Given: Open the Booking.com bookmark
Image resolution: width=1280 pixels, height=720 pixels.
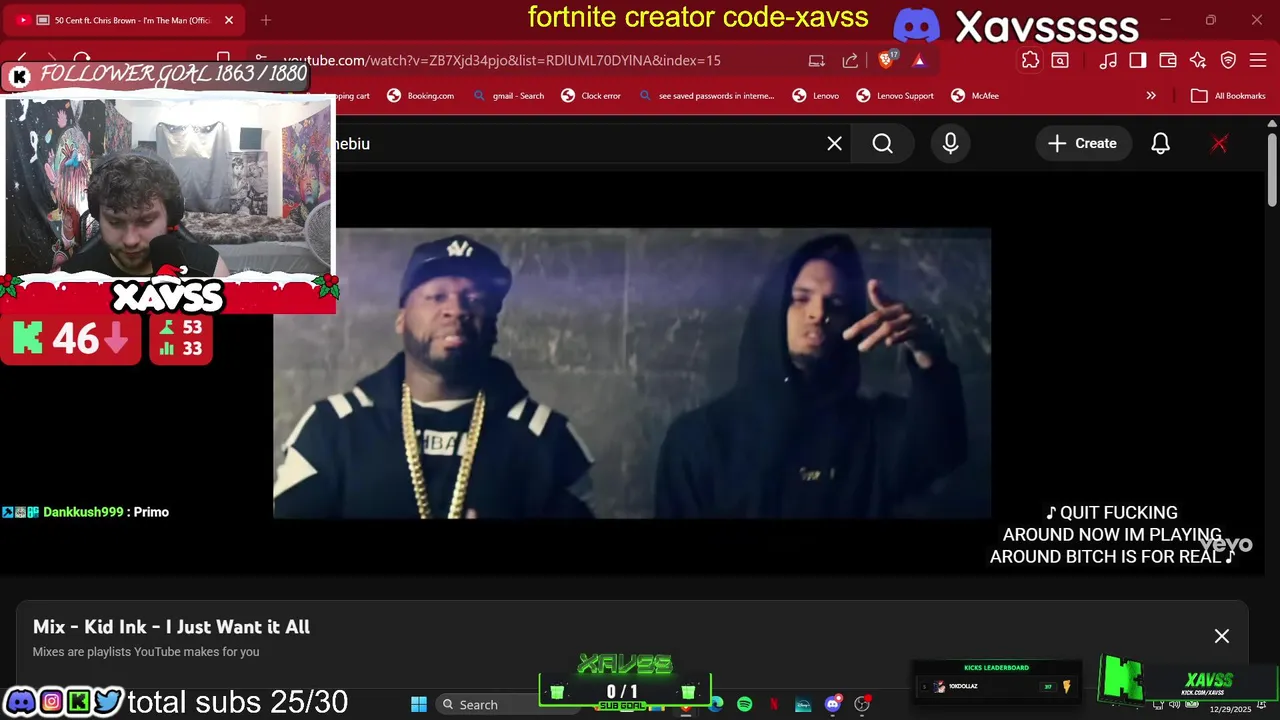Looking at the screenshot, I should [421, 96].
